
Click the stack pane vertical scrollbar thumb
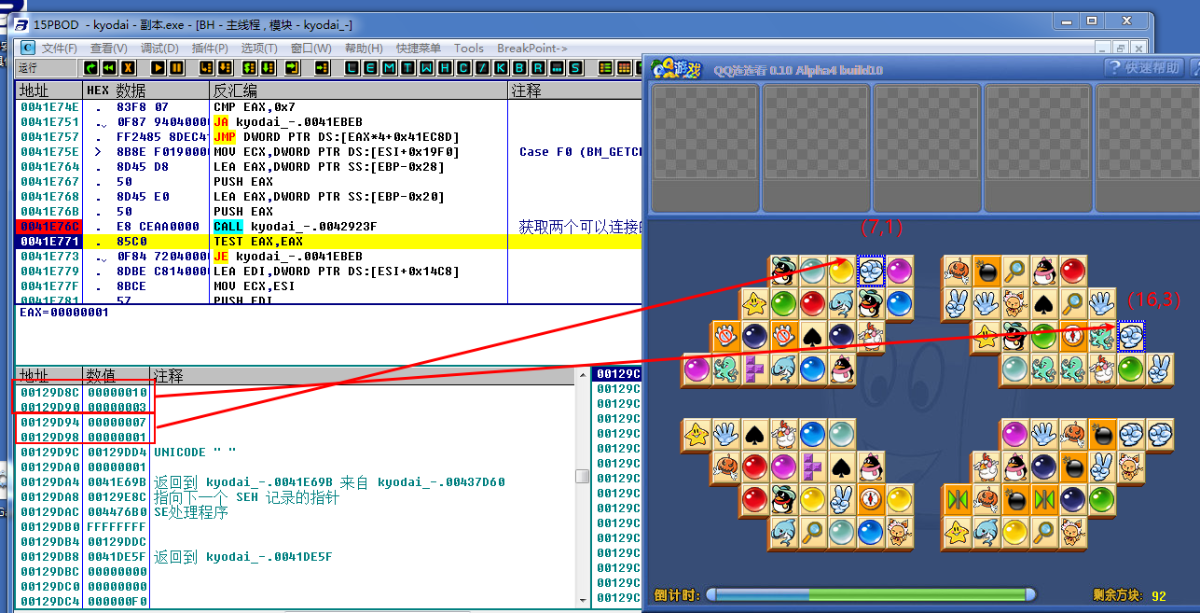[x=583, y=476]
